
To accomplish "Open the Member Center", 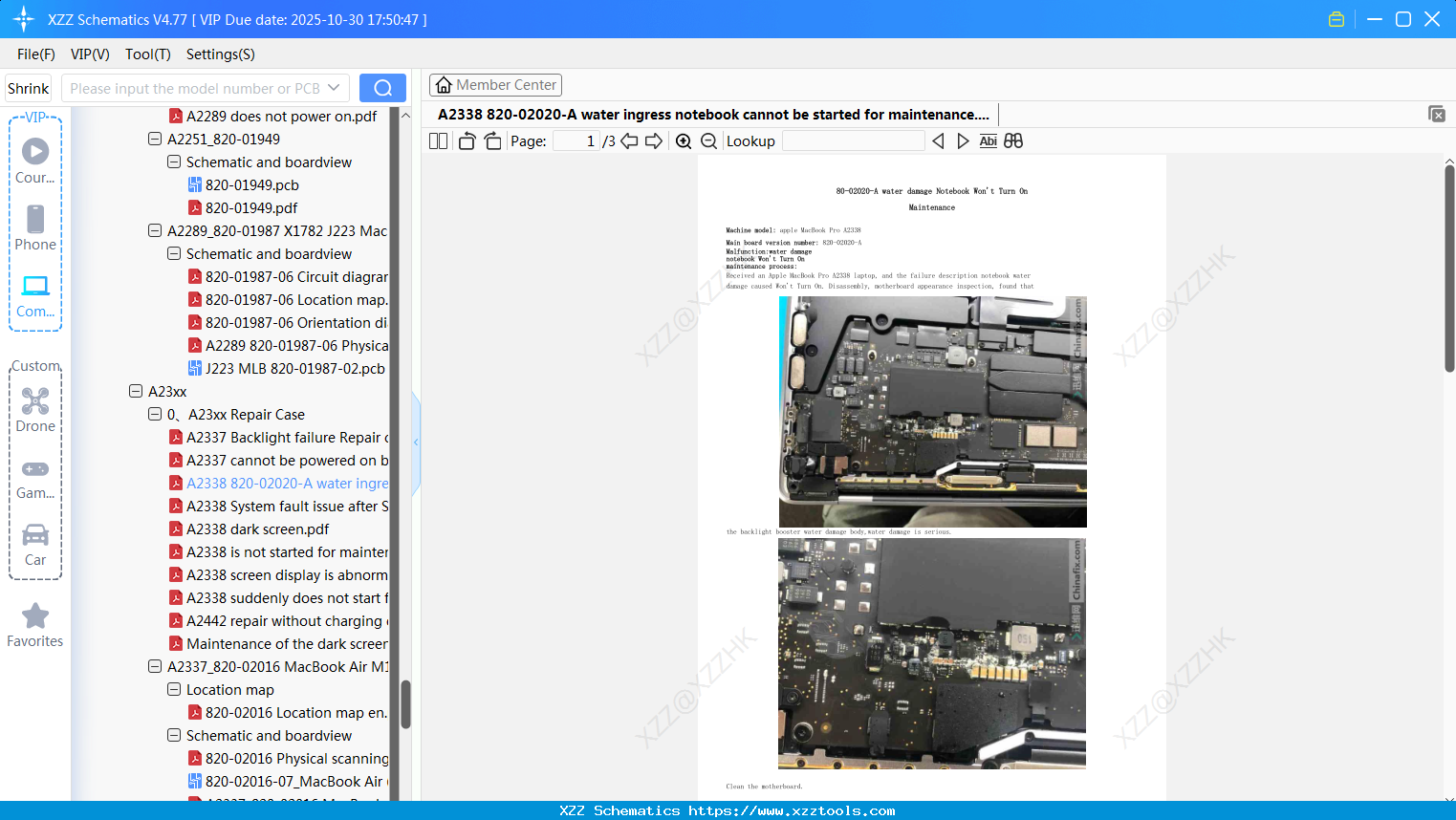I will tap(495, 85).
